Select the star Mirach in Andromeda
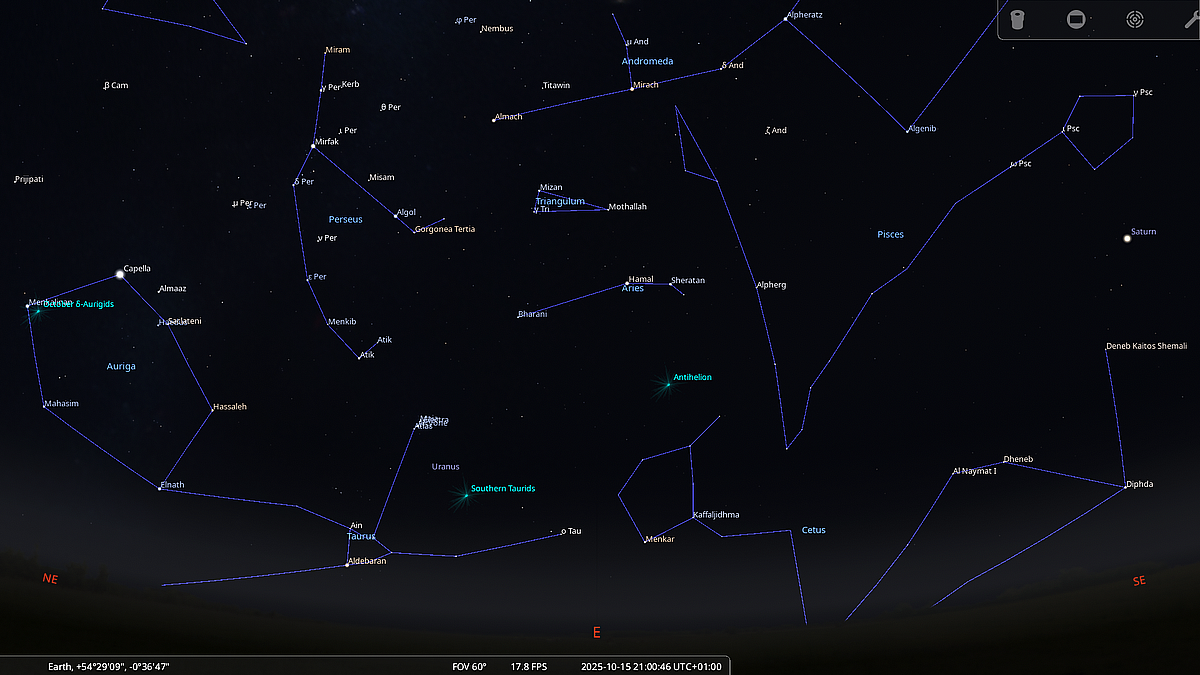This screenshot has width=1200, height=675. [632, 88]
